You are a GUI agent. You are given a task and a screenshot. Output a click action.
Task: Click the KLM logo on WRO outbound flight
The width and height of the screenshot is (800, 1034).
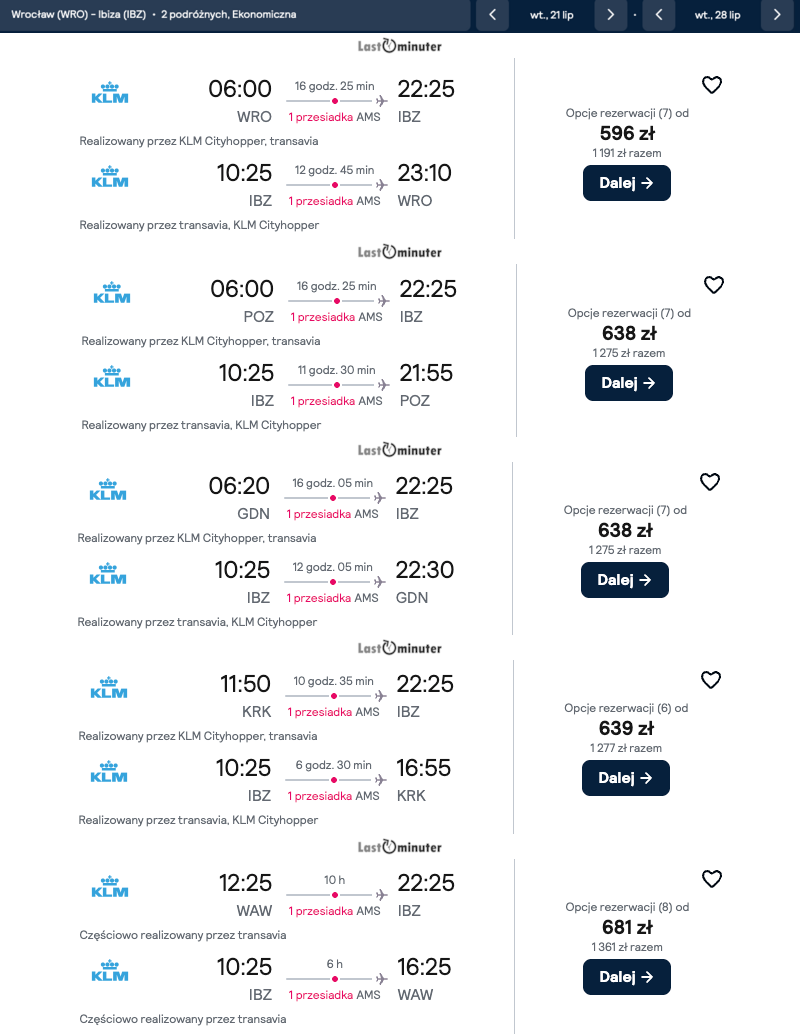[x=110, y=96]
